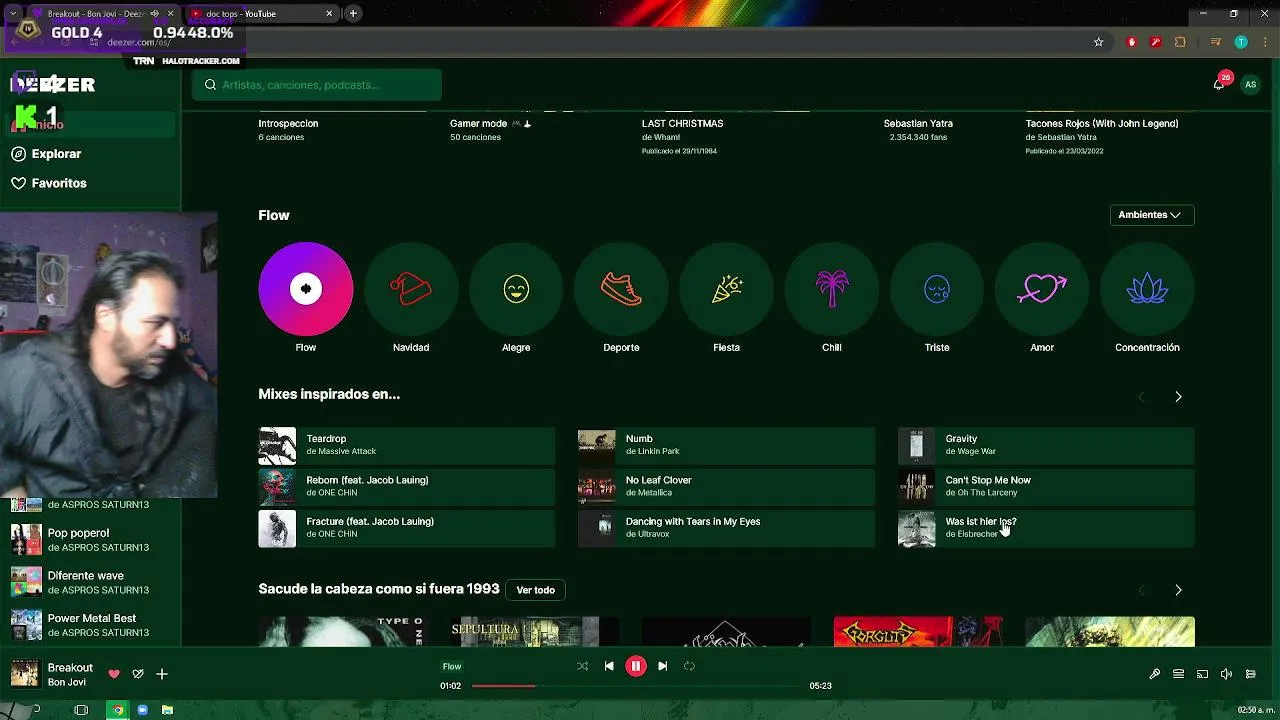
Task: Click the Ver todo button
Action: point(535,590)
